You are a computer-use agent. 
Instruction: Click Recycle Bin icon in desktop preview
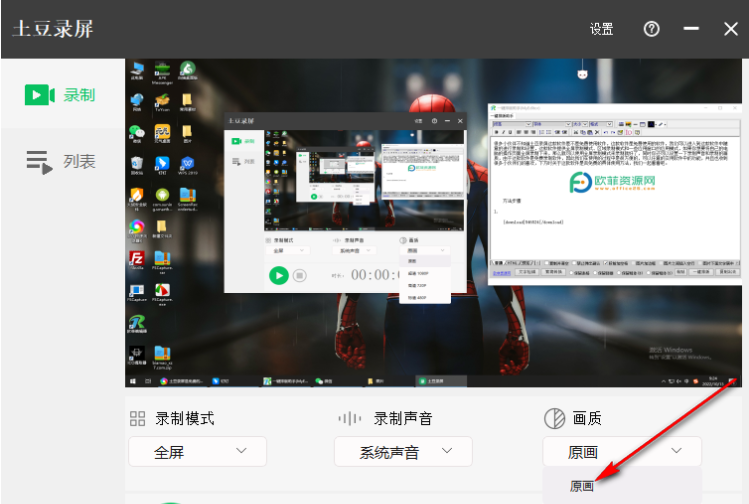137,165
